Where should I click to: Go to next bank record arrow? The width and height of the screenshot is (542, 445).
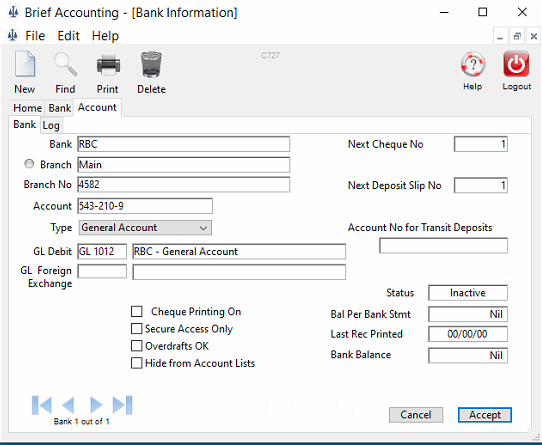click(x=96, y=405)
